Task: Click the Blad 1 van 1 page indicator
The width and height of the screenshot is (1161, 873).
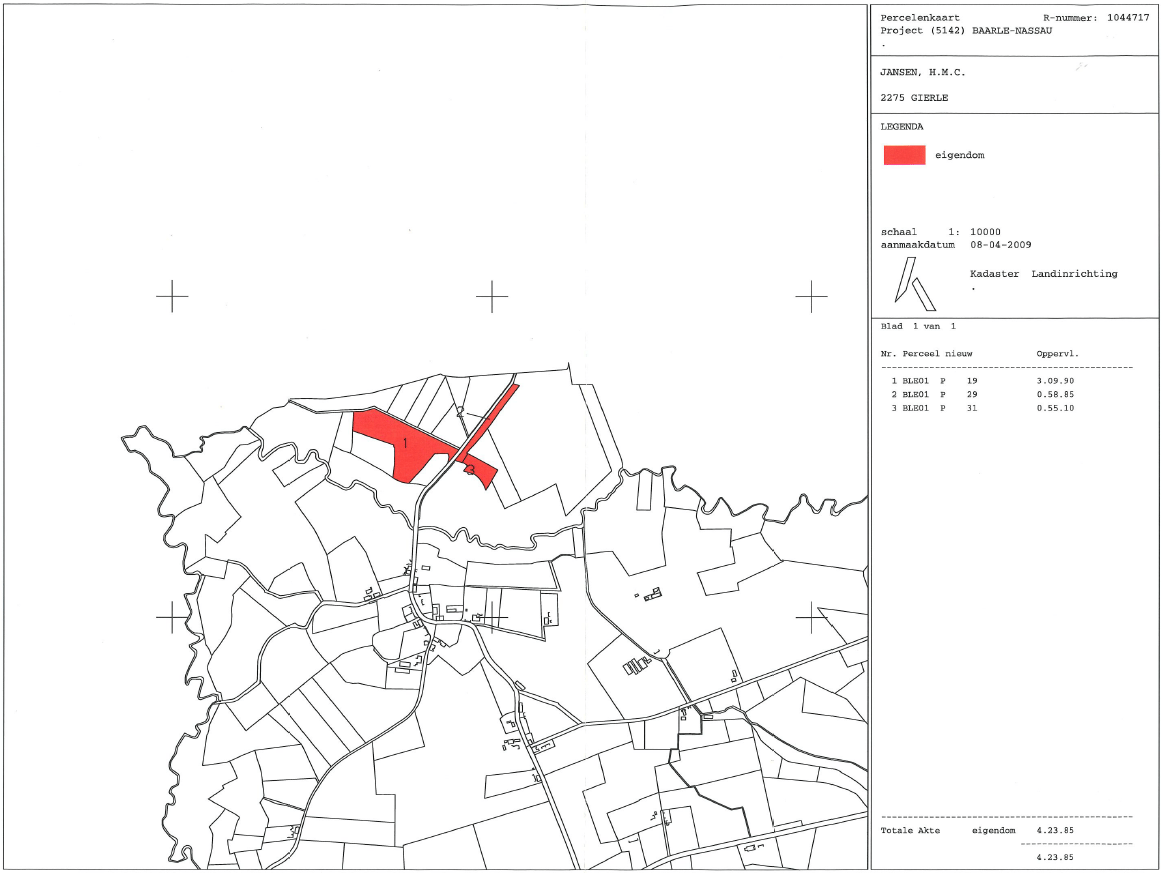Action: pos(918,326)
